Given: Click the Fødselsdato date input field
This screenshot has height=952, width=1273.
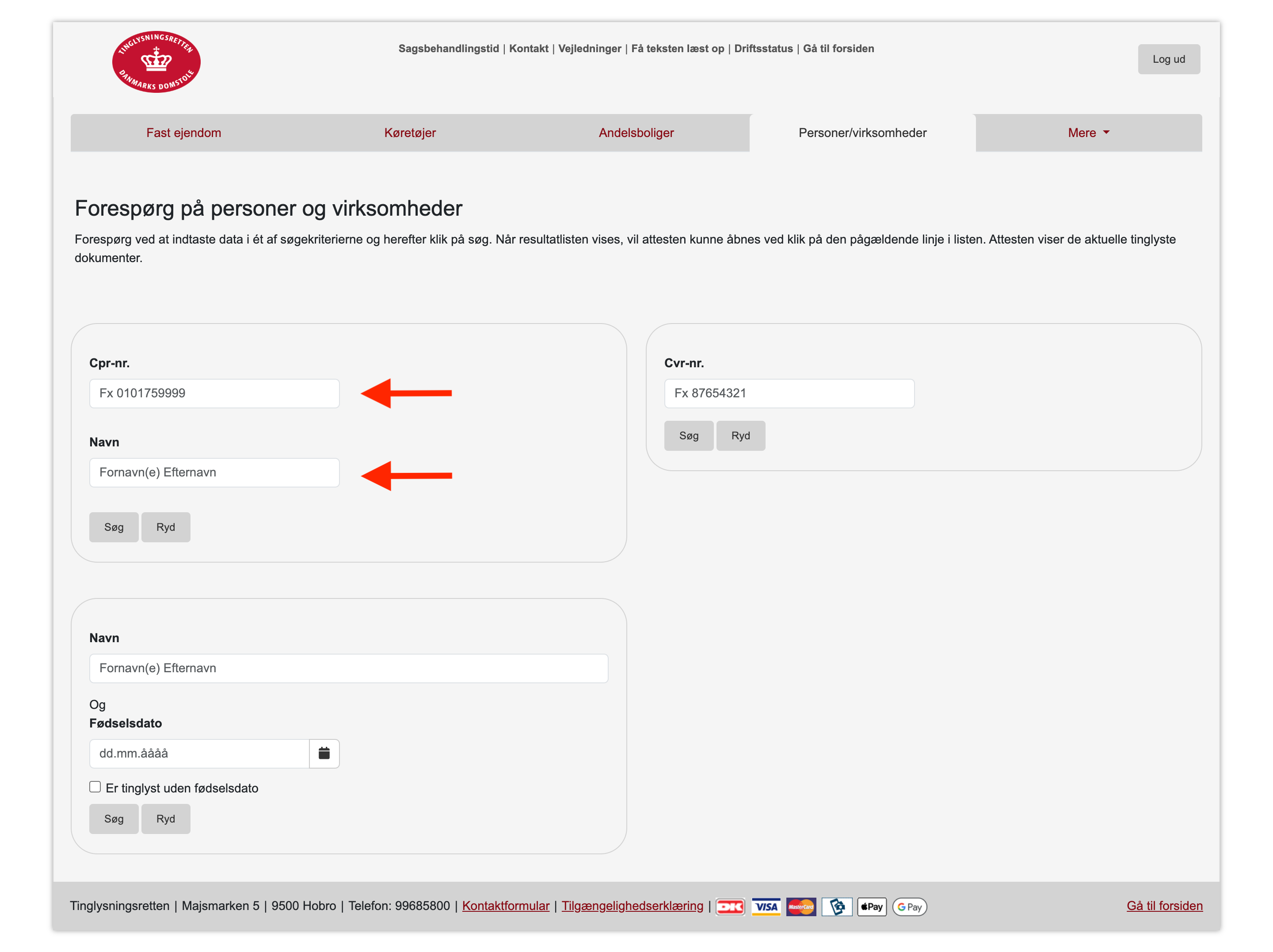Looking at the screenshot, I should 199,753.
